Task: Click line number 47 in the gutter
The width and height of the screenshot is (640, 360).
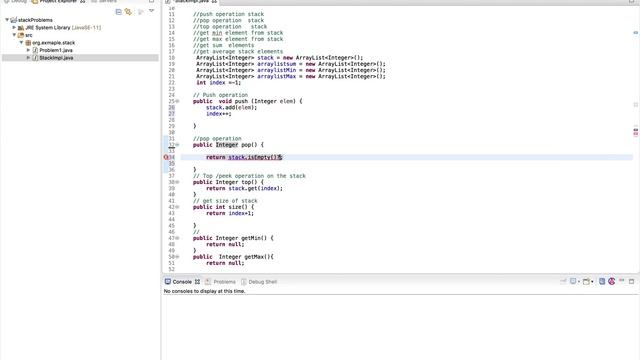Action: (x=171, y=238)
